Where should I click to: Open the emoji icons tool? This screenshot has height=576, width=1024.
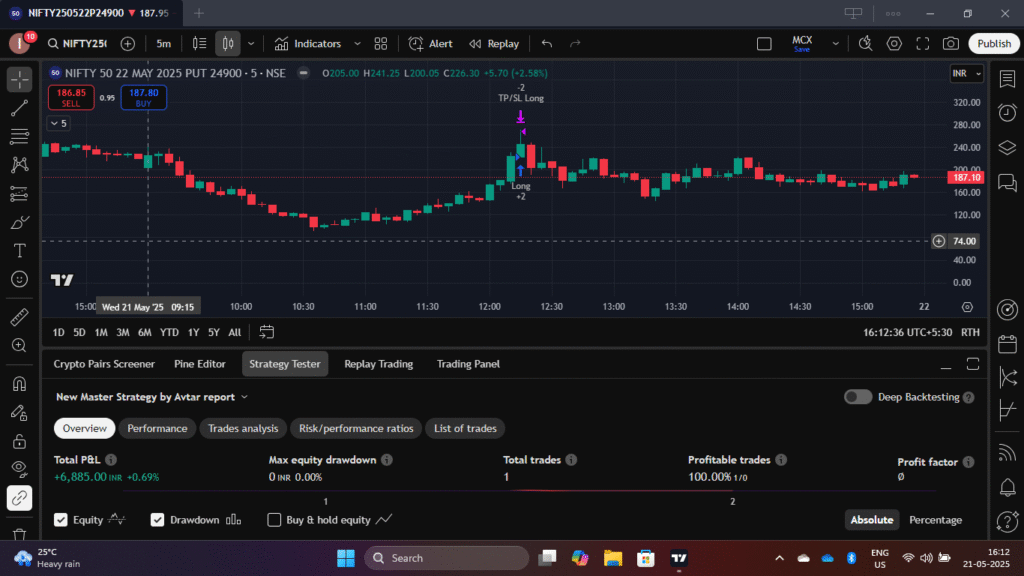click(20, 280)
